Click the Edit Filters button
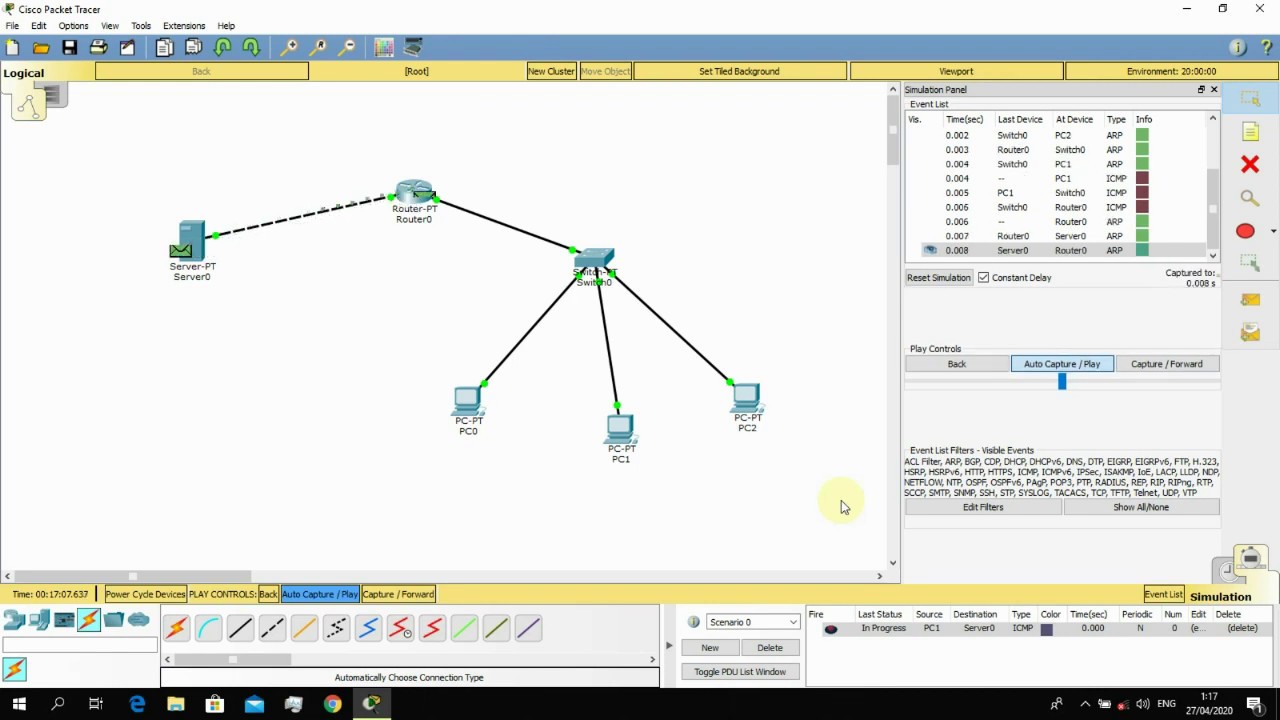The height and width of the screenshot is (720, 1280). point(983,507)
